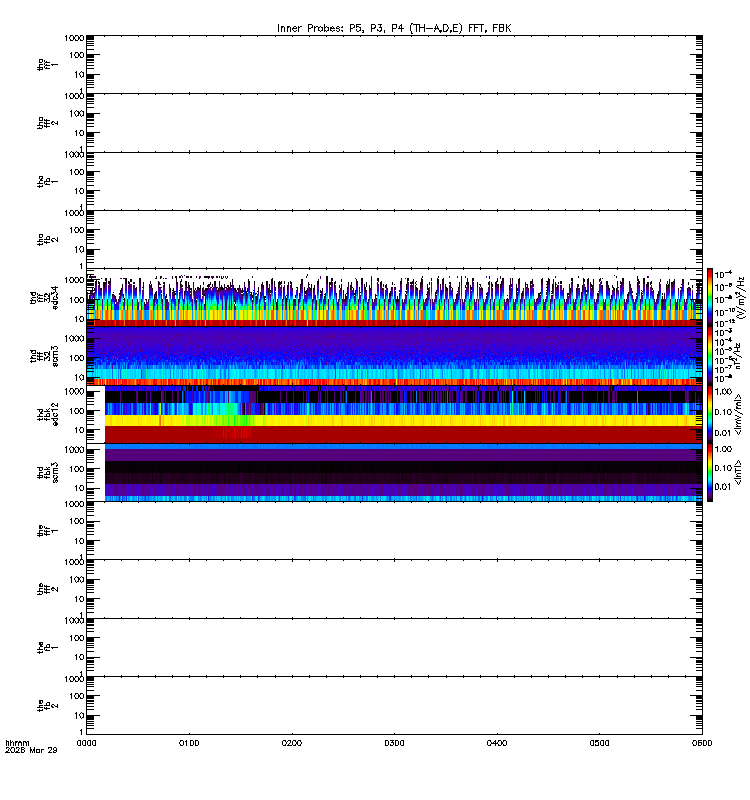This screenshot has height=800, width=750.
Task: Click the 100 tick label of the ff 1
Action: coord(77,521)
